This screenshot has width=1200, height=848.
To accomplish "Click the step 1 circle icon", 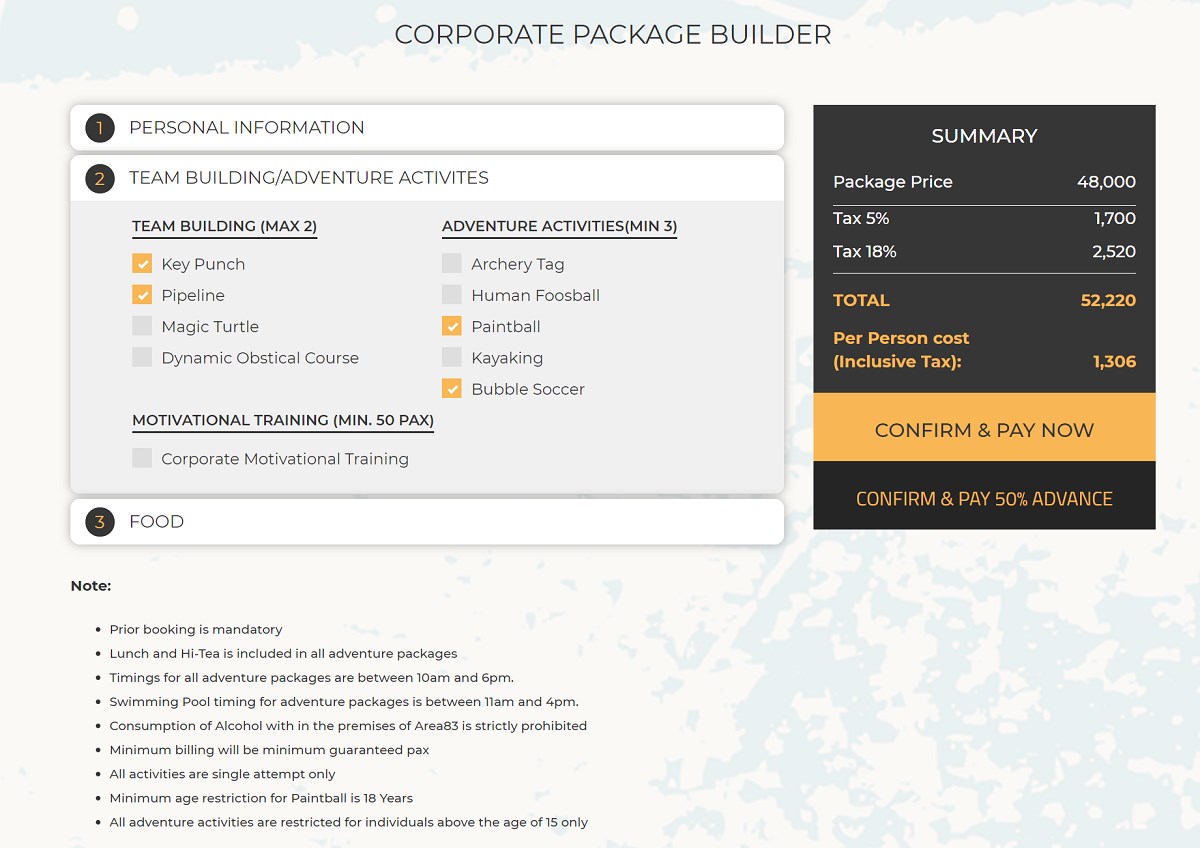I will pos(98,127).
